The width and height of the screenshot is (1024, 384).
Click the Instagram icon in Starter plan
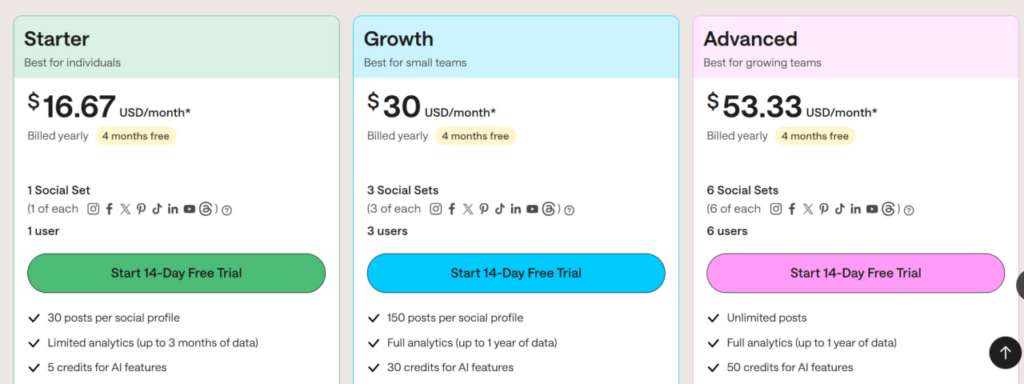tap(93, 209)
